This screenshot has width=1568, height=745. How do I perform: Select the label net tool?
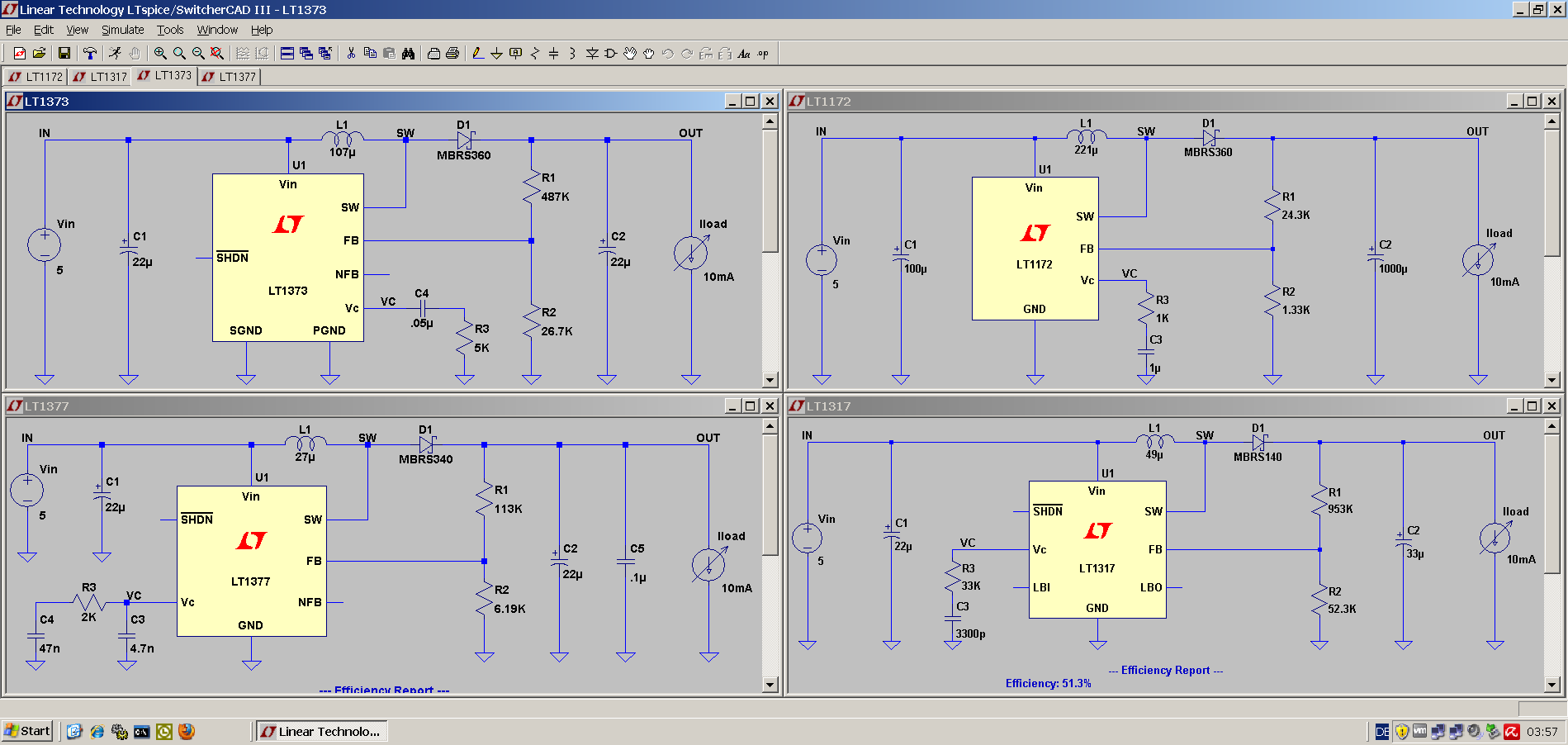(x=515, y=53)
